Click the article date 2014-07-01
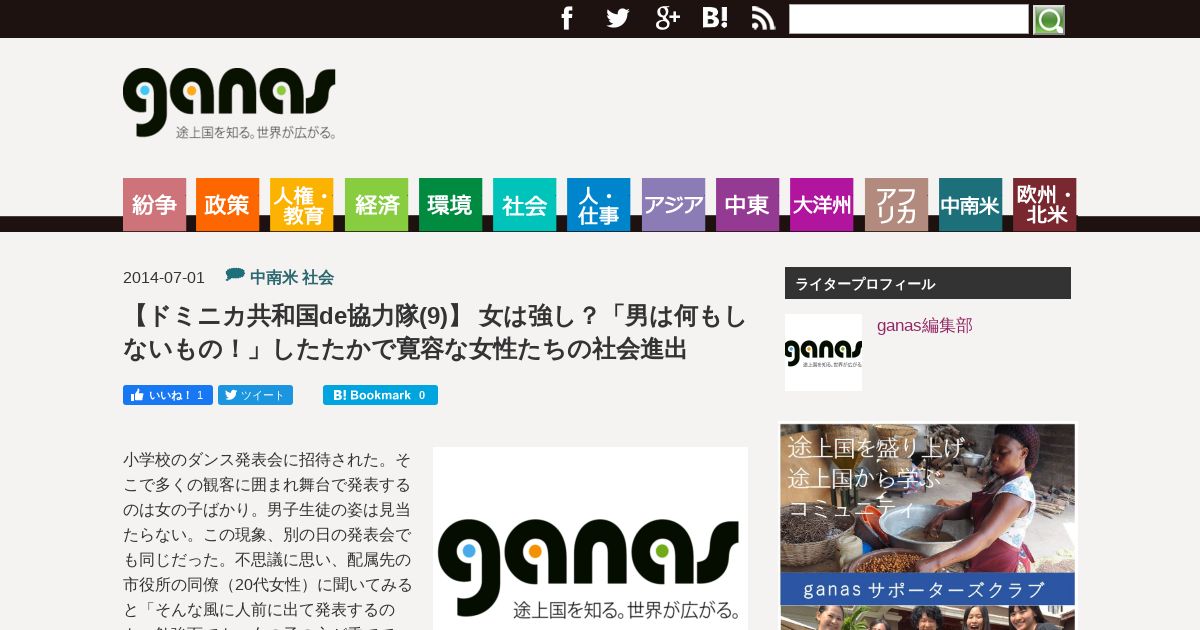 [164, 277]
